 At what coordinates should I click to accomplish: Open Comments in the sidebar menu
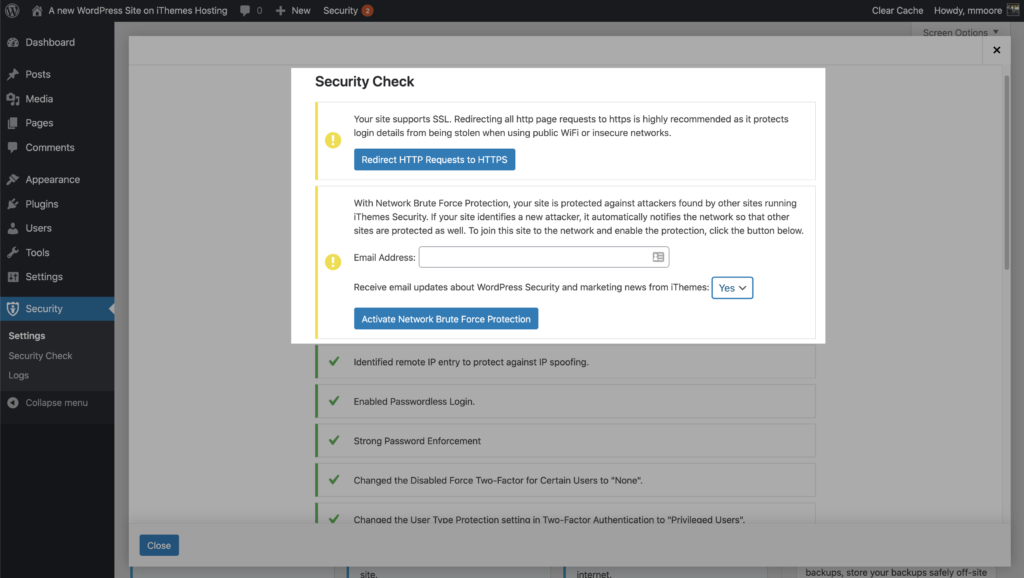click(x=57, y=148)
